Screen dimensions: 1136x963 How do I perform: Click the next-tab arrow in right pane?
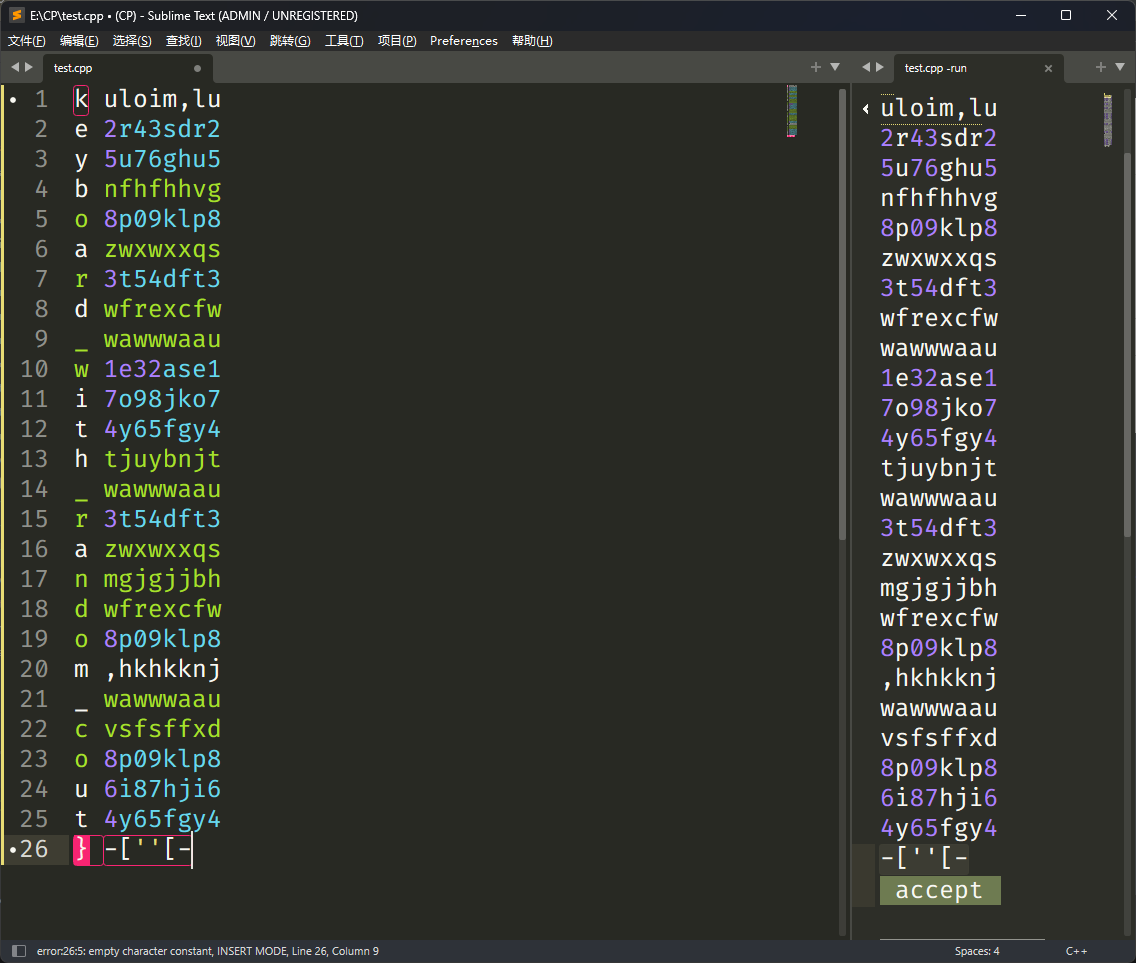click(880, 67)
